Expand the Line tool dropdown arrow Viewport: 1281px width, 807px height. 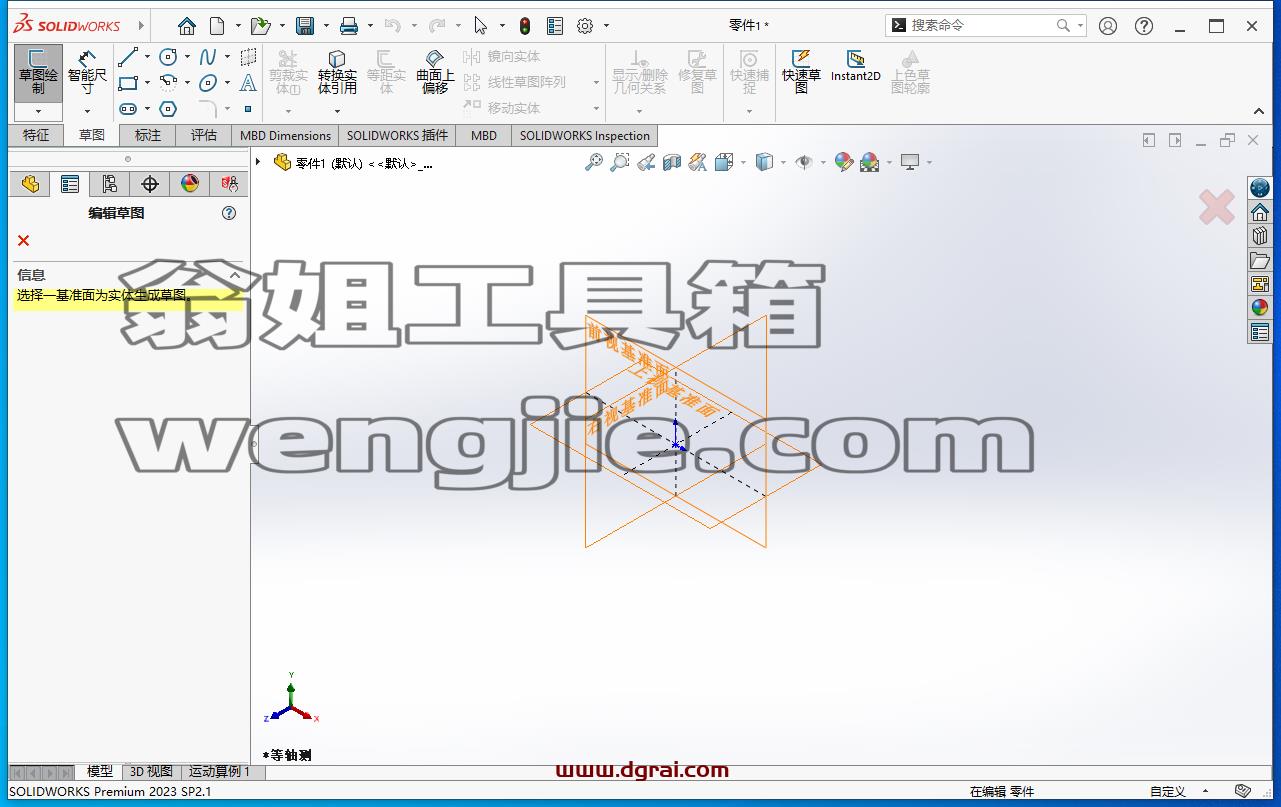point(147,57)
